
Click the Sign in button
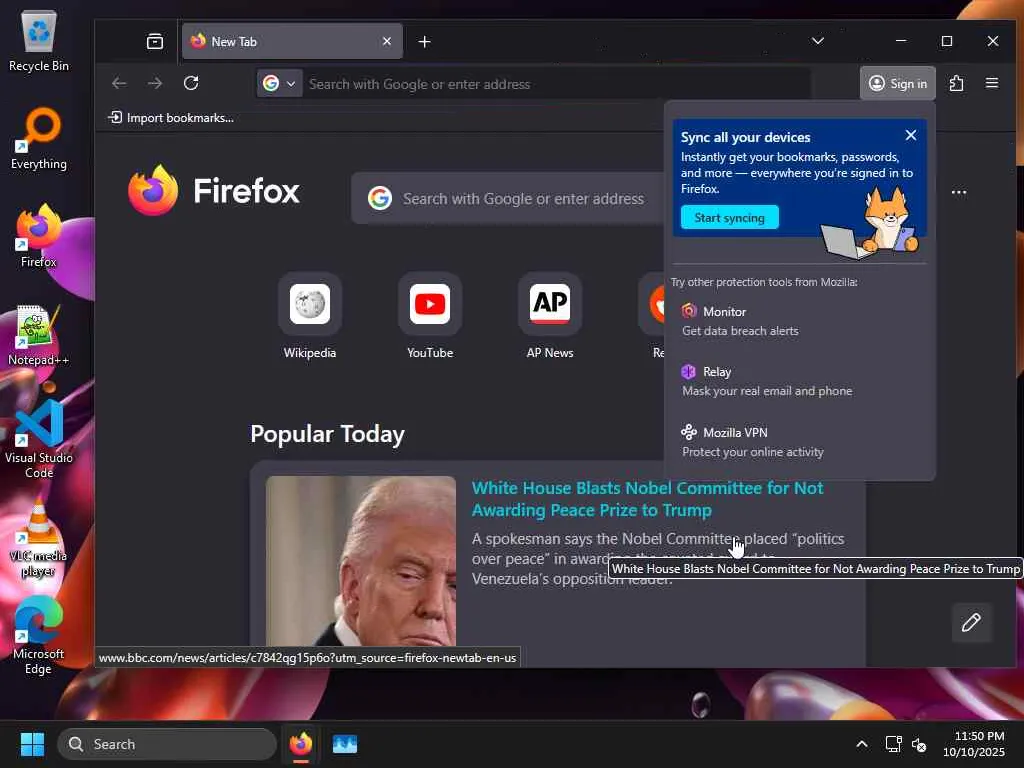pyautogui.click(x=898, y=84)
